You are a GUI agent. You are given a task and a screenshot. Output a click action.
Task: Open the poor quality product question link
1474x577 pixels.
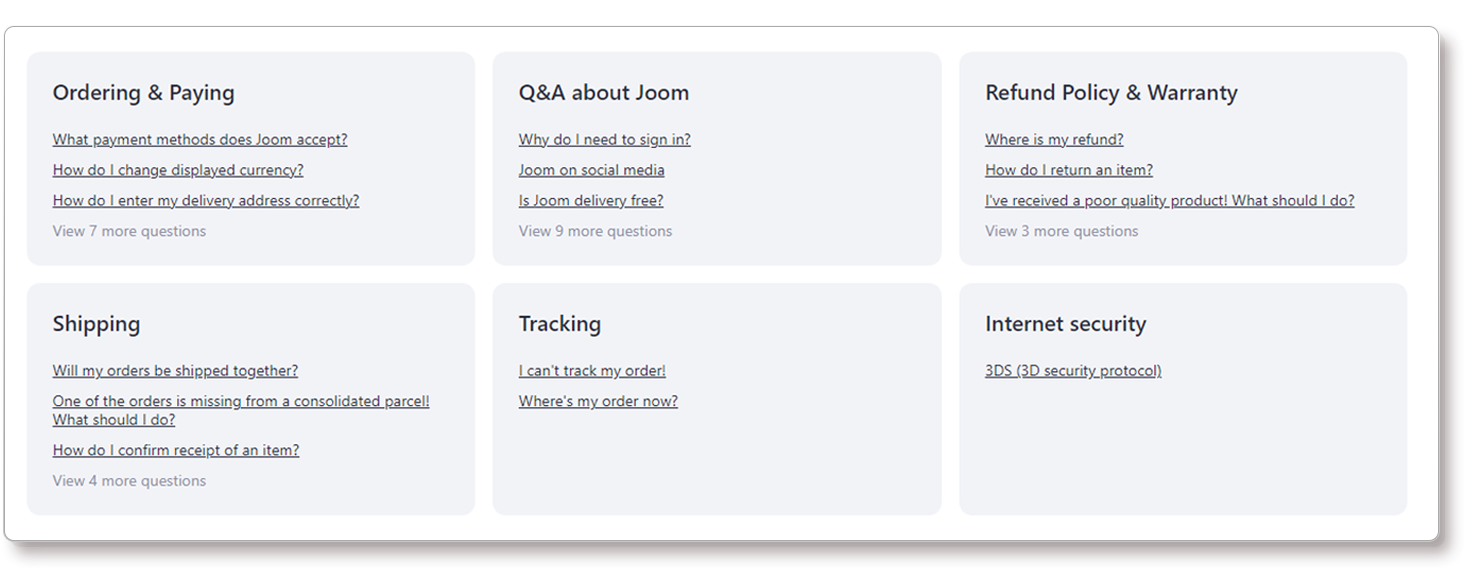point(1169,200)
